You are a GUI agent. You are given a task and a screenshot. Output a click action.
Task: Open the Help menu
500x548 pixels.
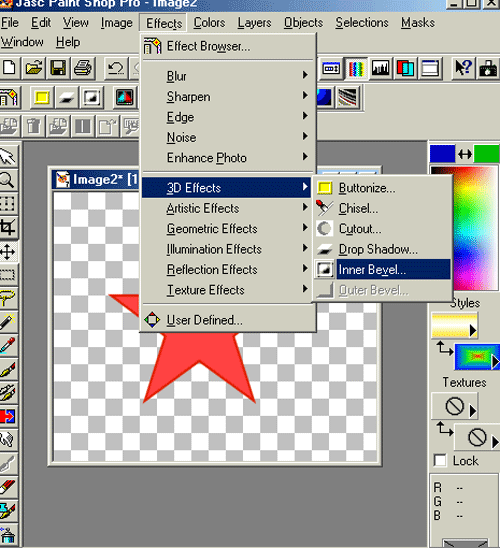pos(68,42)
